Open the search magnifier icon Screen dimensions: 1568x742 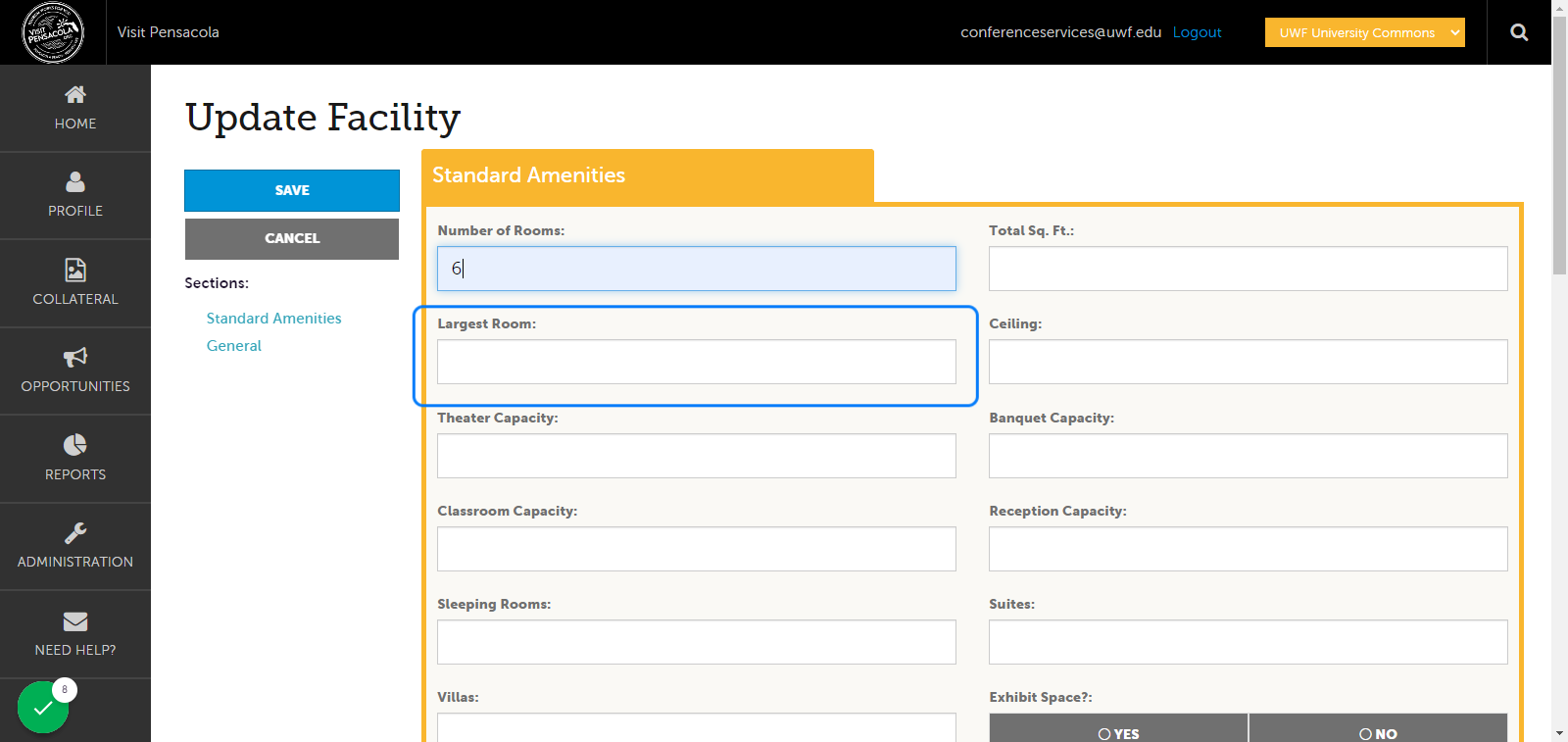[x=1519, y=32]
